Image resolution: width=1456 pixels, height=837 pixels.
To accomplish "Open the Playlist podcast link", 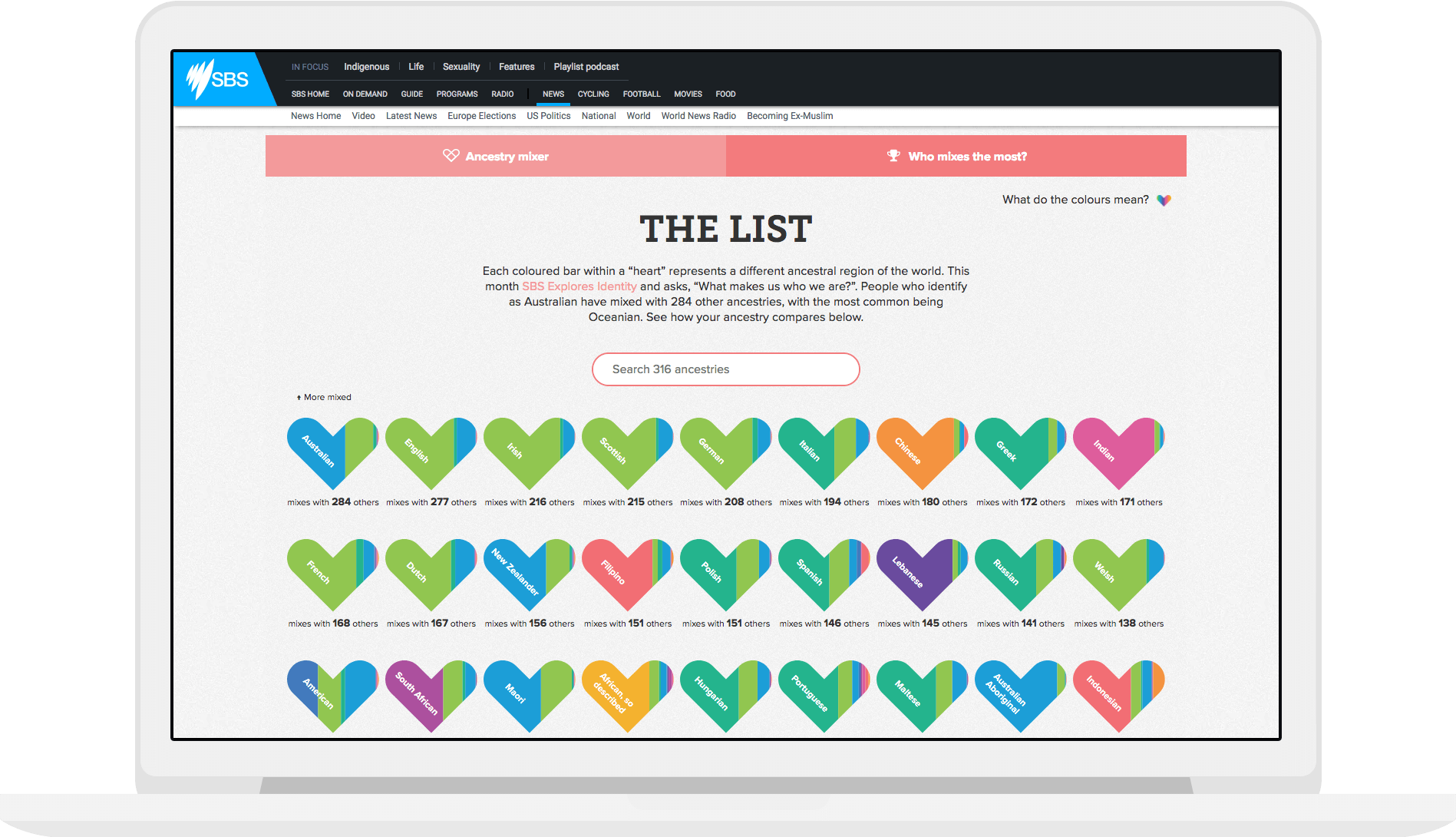I will click(x=586, y=67).
